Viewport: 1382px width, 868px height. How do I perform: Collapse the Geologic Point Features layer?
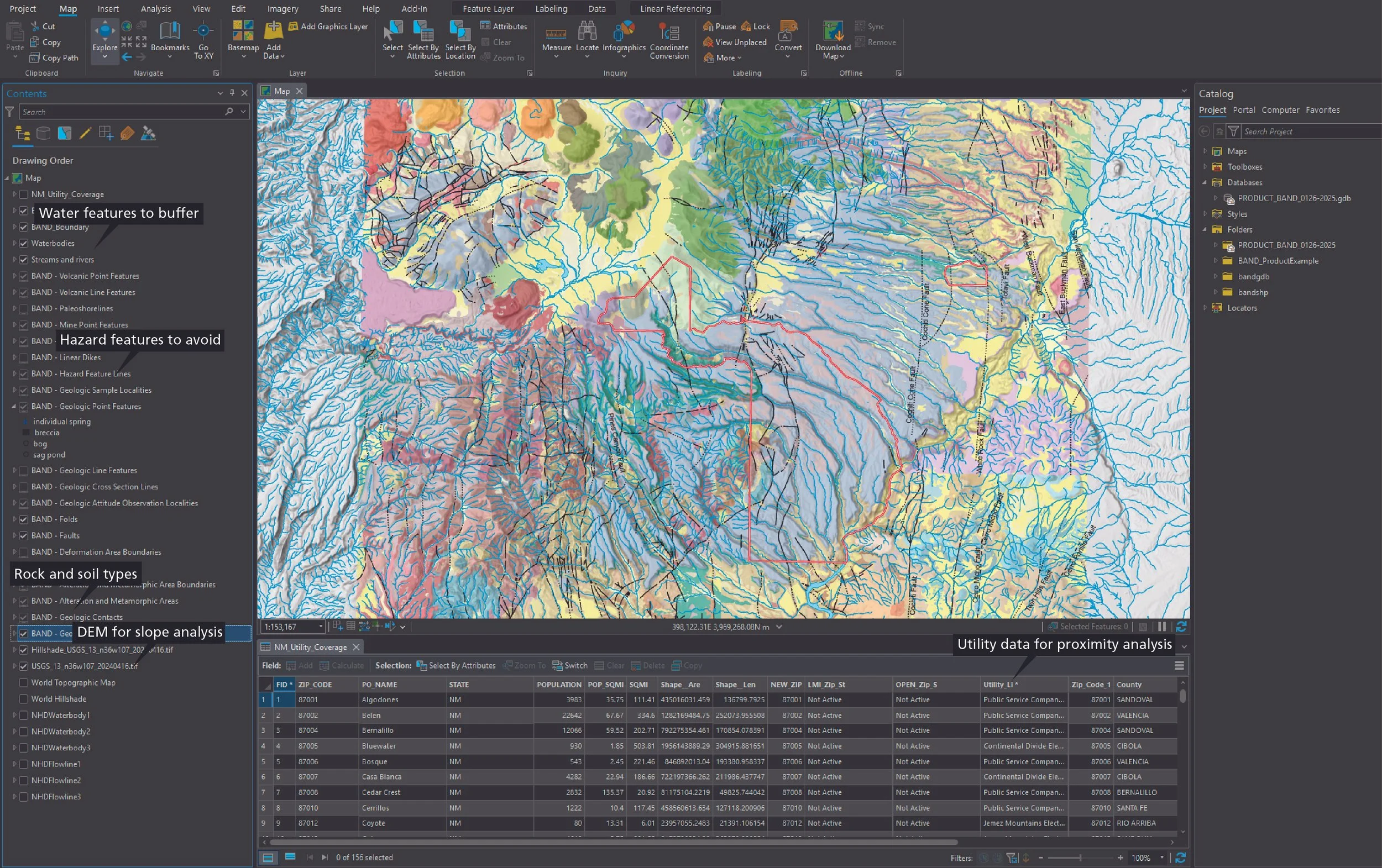coord(14,406)
